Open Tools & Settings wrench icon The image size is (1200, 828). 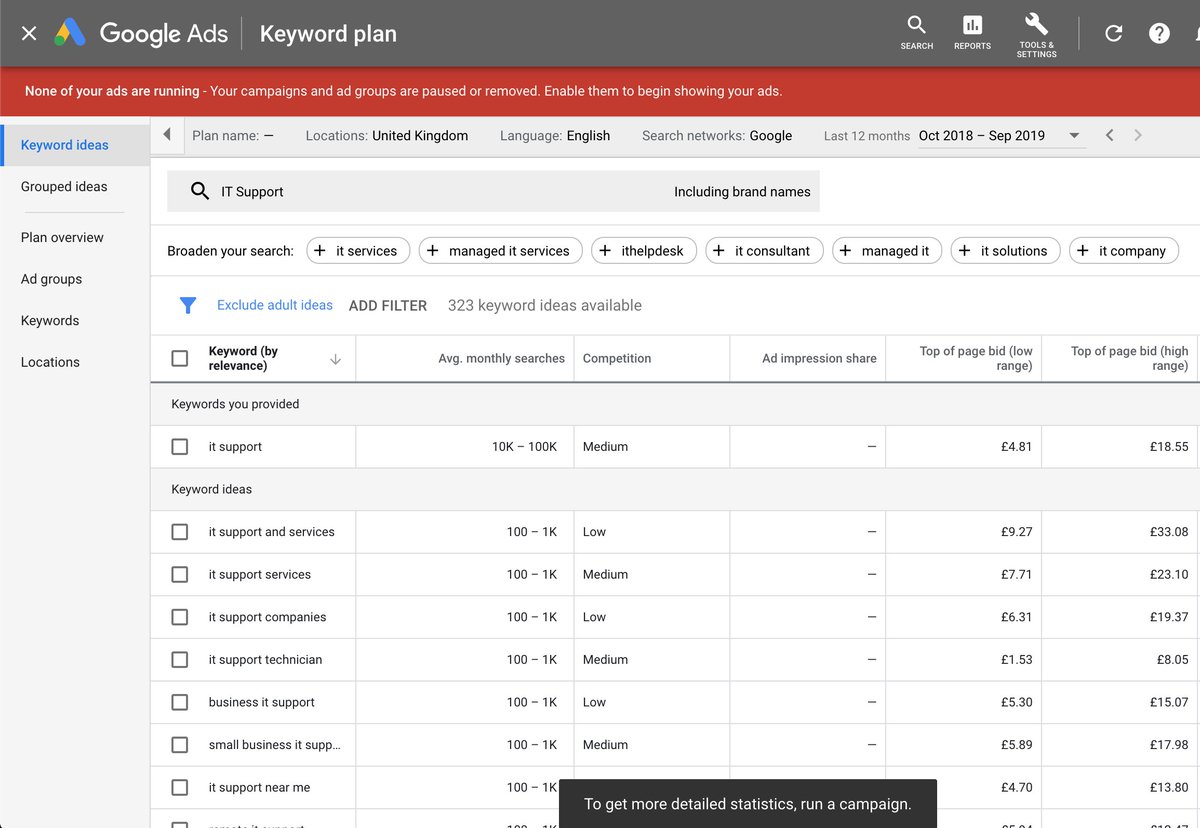[x=1036, y=34]
